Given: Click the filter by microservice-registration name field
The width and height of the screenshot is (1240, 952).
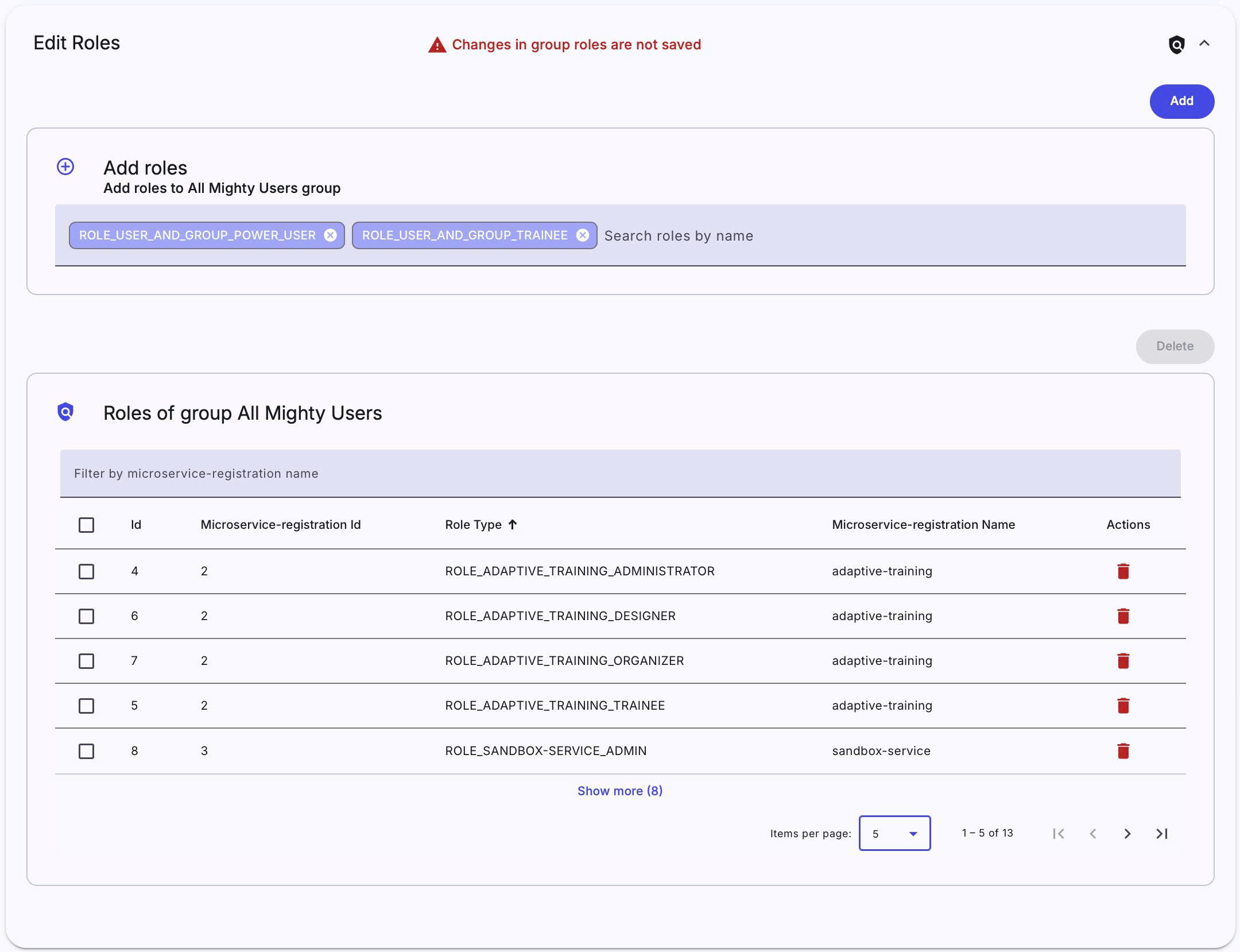Looking at the screenshot, I should 402,473.
